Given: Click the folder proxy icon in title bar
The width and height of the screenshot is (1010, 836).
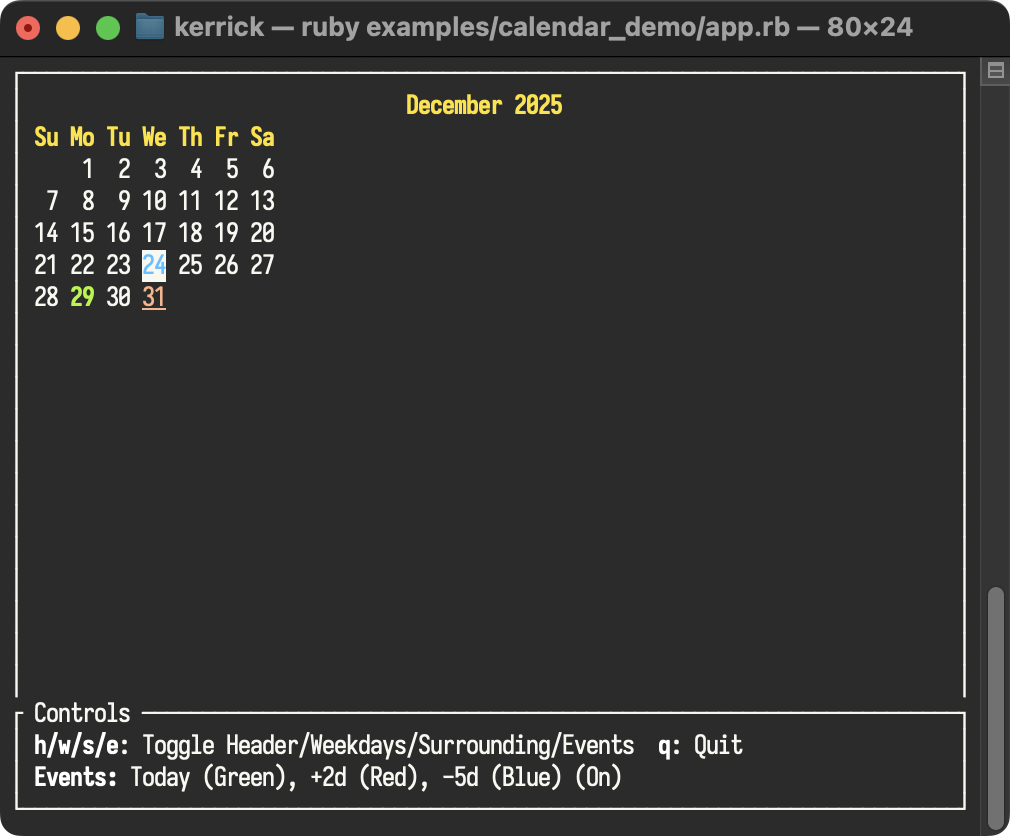Looking at the screenshot, I should pos(150,27).
